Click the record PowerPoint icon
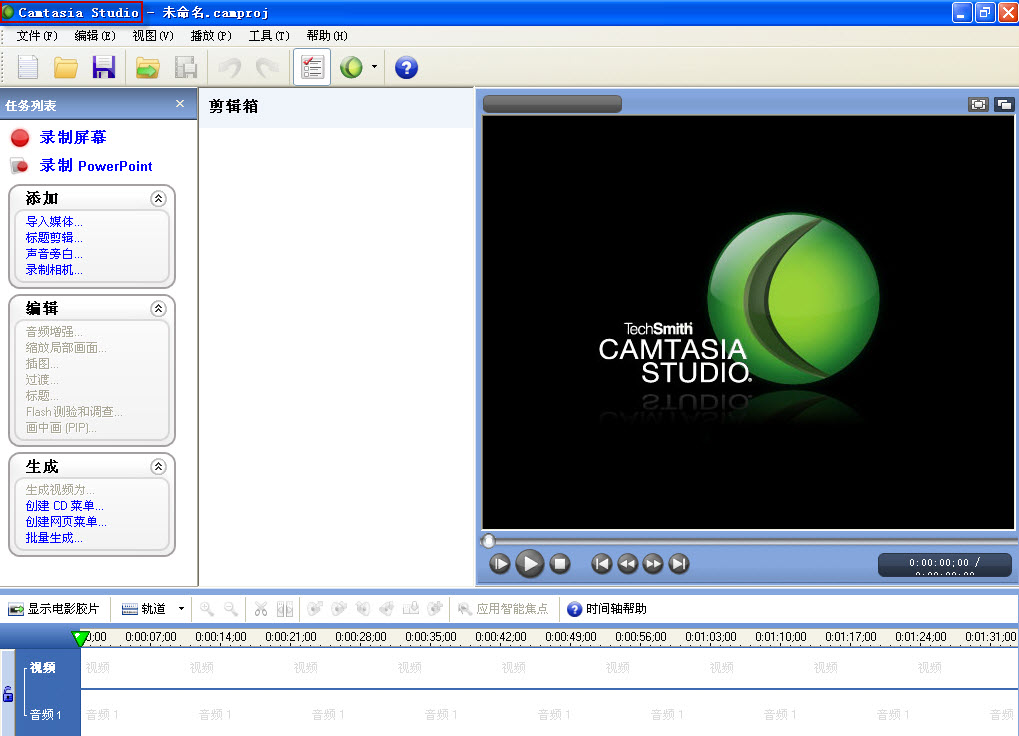The width and height of the screenshot is (1019, 736). 19,166
